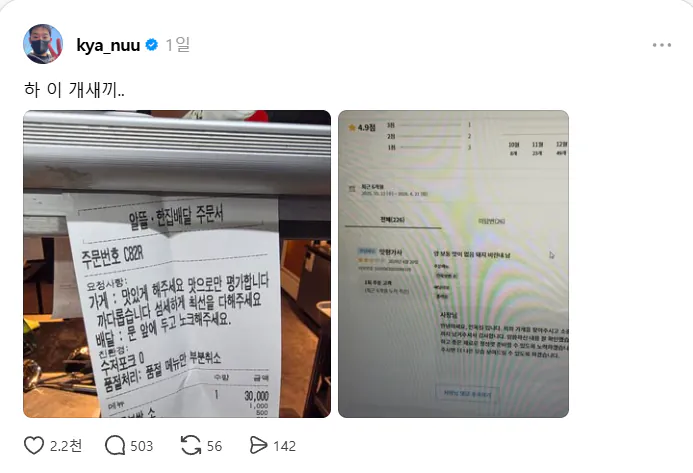Viewport: 693px width, 473px height.
Task: View the 503 replies count
Action: (x=141, y=446)
